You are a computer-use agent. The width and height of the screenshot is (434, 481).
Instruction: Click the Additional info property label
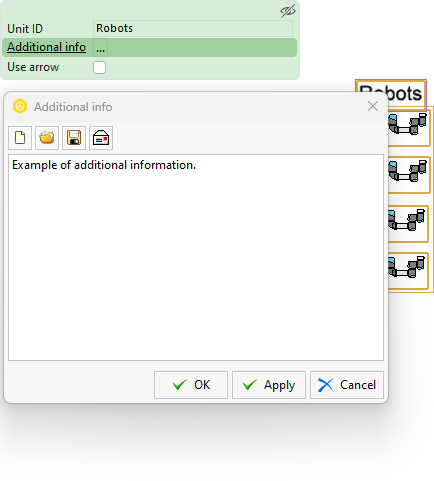(46, 47)
